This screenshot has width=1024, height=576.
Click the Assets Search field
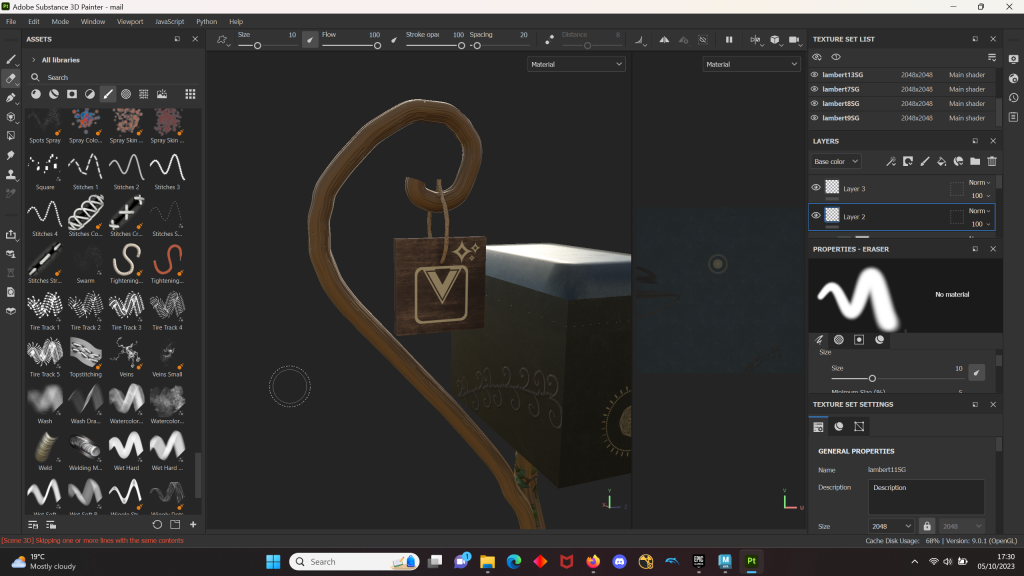tap(111, 77)
